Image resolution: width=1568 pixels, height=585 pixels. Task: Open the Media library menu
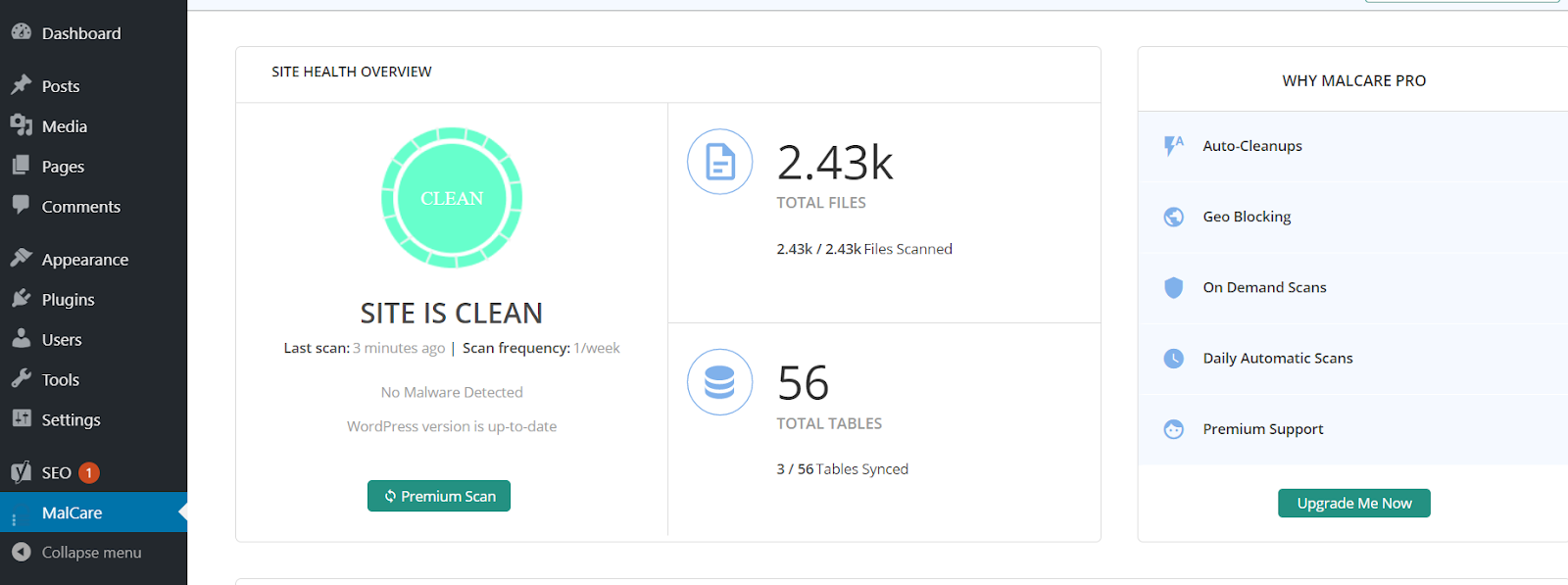coord(64,126)
